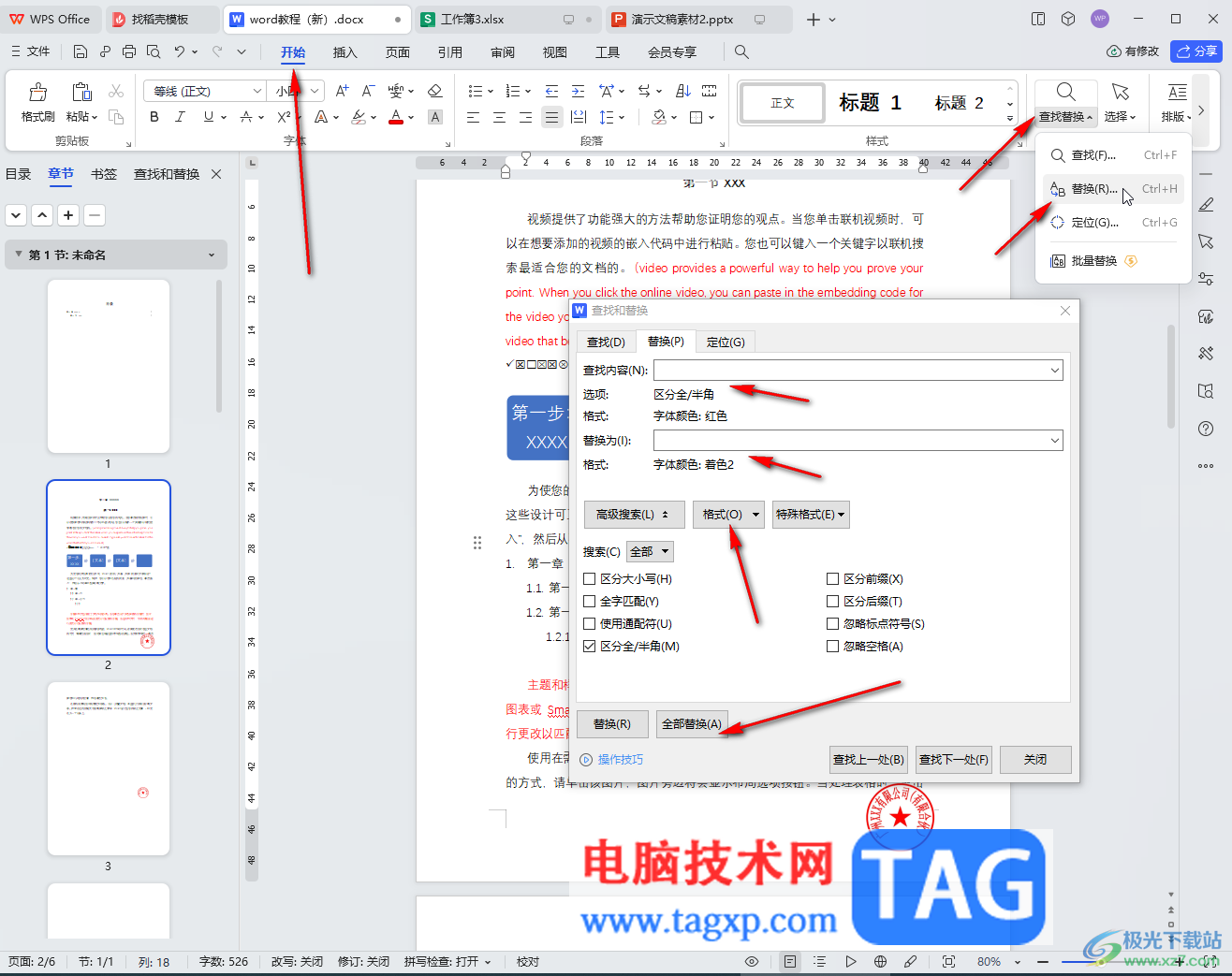1232x976 pixels.
Task: Click the Paste clipboard icon
Action: coord(81,92)
